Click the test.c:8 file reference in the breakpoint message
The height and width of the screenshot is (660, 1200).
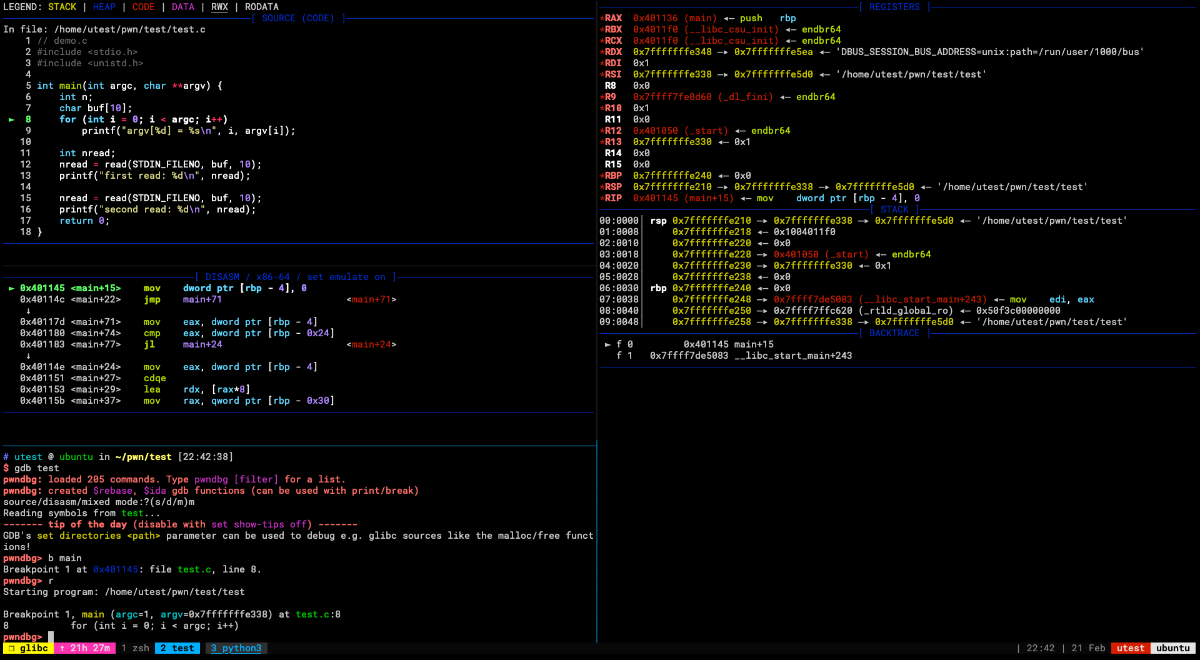tap(318, 614)
